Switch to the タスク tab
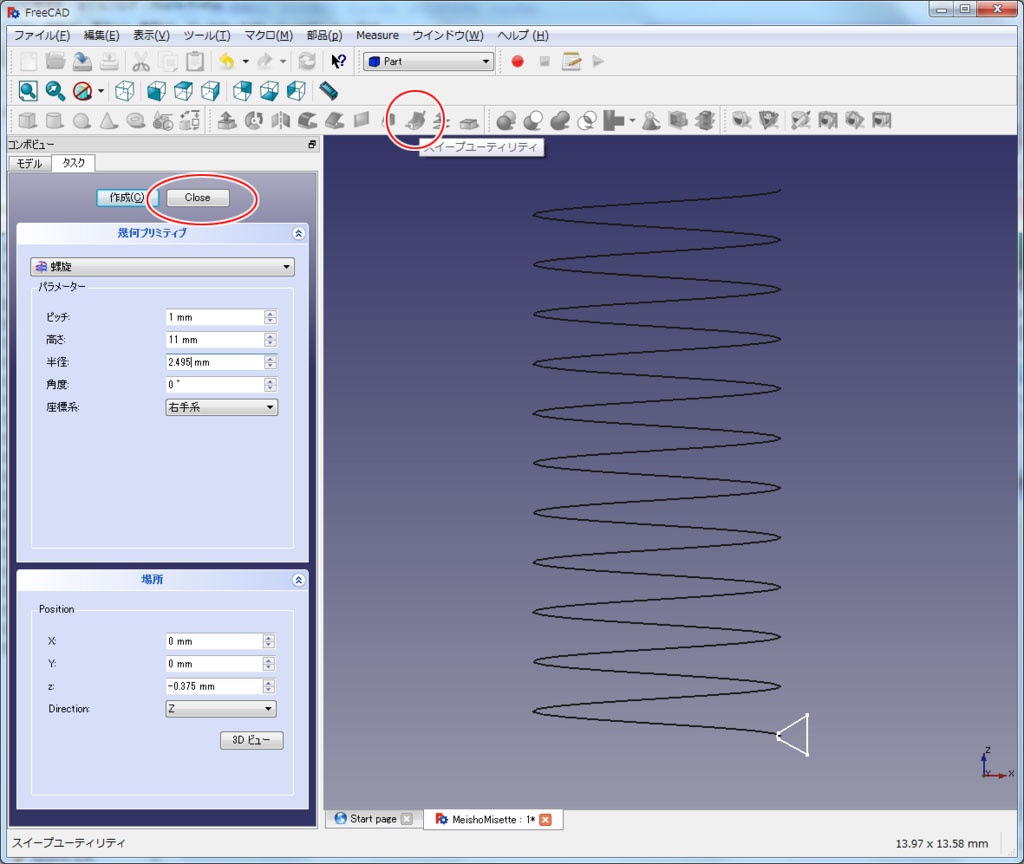 coord(73,163)
